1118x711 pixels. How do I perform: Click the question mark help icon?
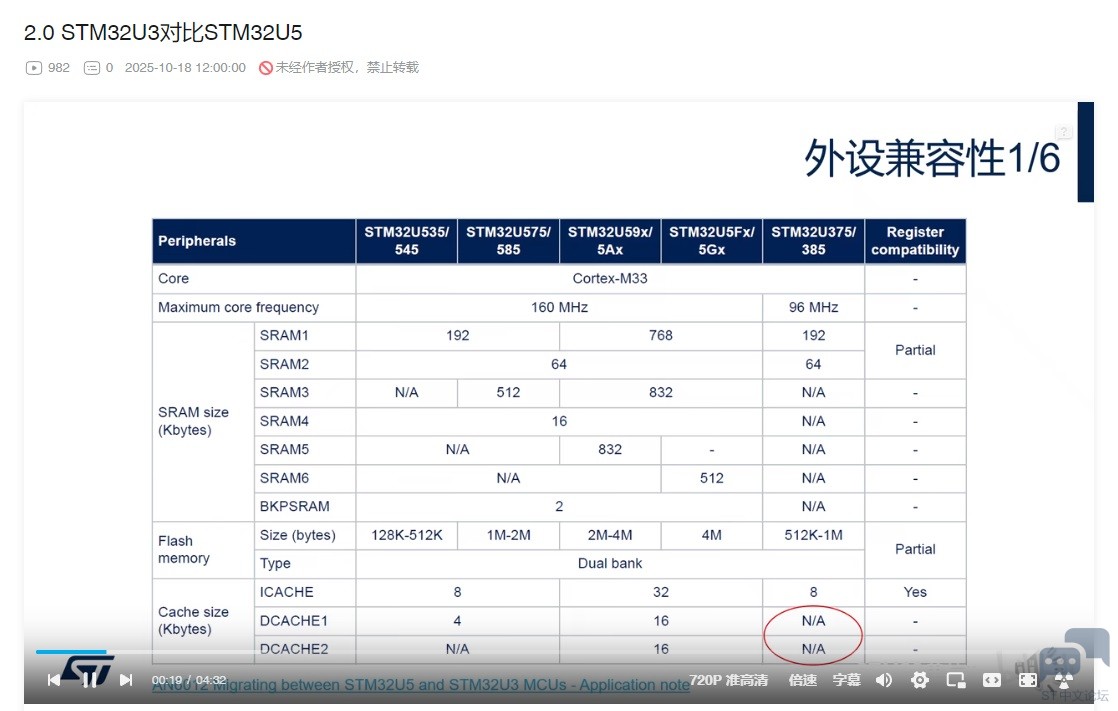[x=1063, y=132]
